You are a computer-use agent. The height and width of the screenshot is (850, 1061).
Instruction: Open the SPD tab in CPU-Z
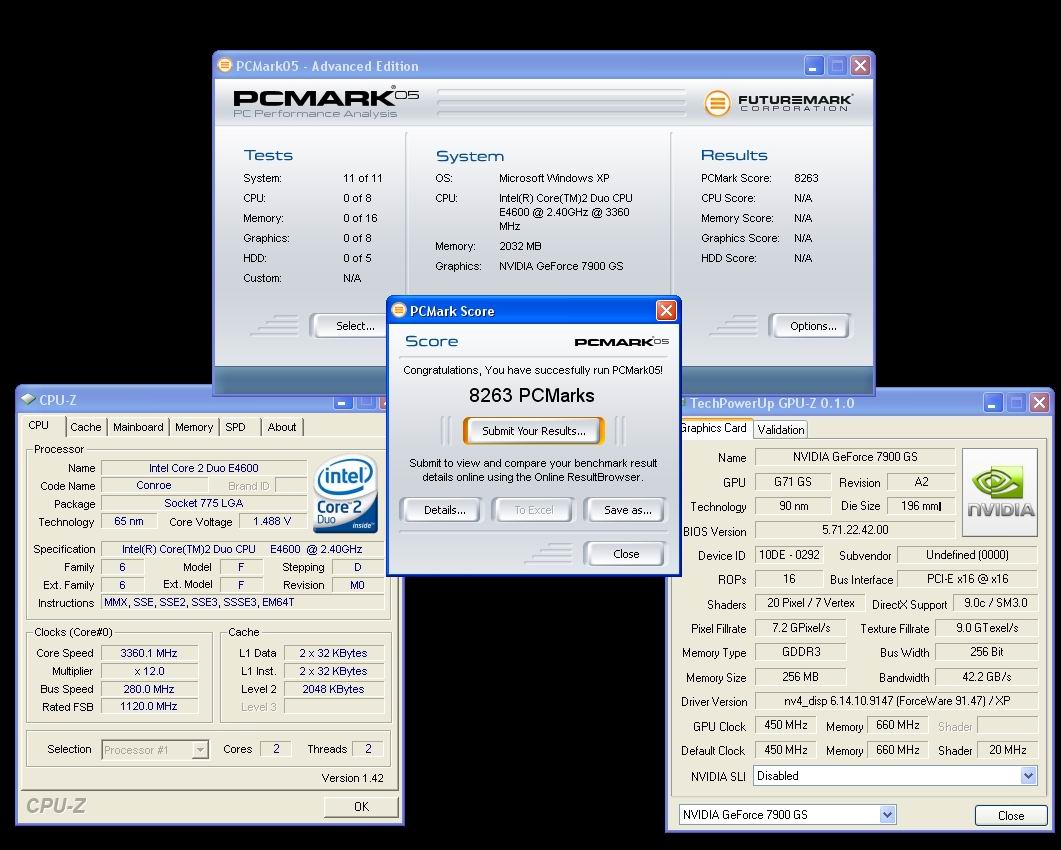235,427
